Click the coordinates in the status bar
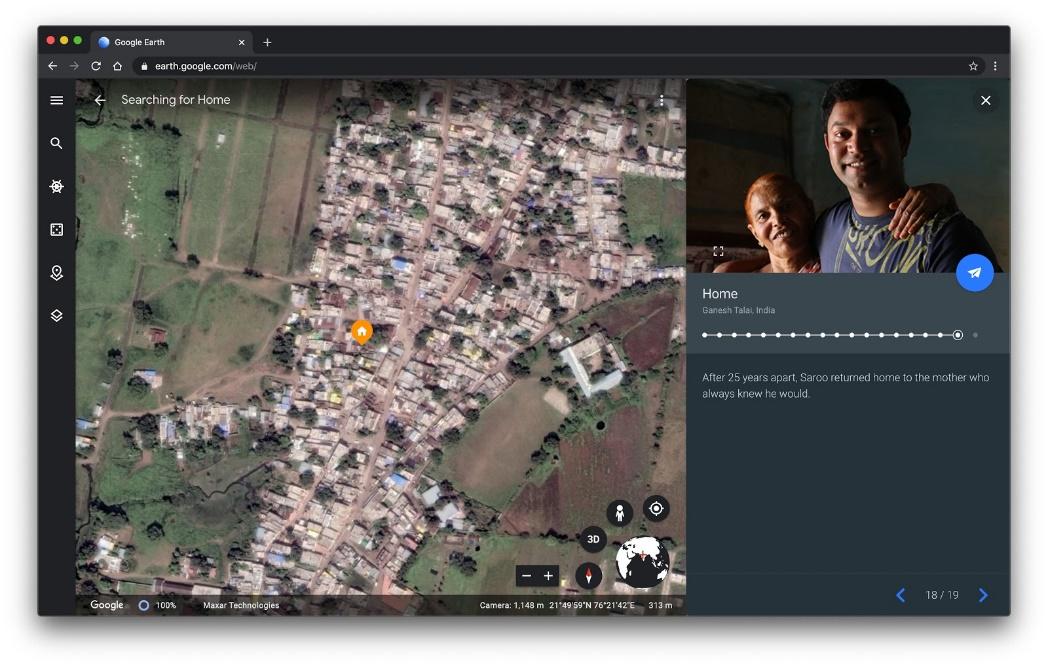 click(592, 605)
